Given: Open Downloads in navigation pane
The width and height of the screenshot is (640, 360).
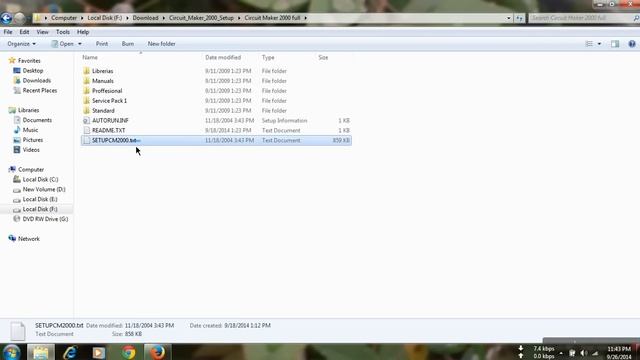Looking at the screenshot, I should tap(37, 80).
